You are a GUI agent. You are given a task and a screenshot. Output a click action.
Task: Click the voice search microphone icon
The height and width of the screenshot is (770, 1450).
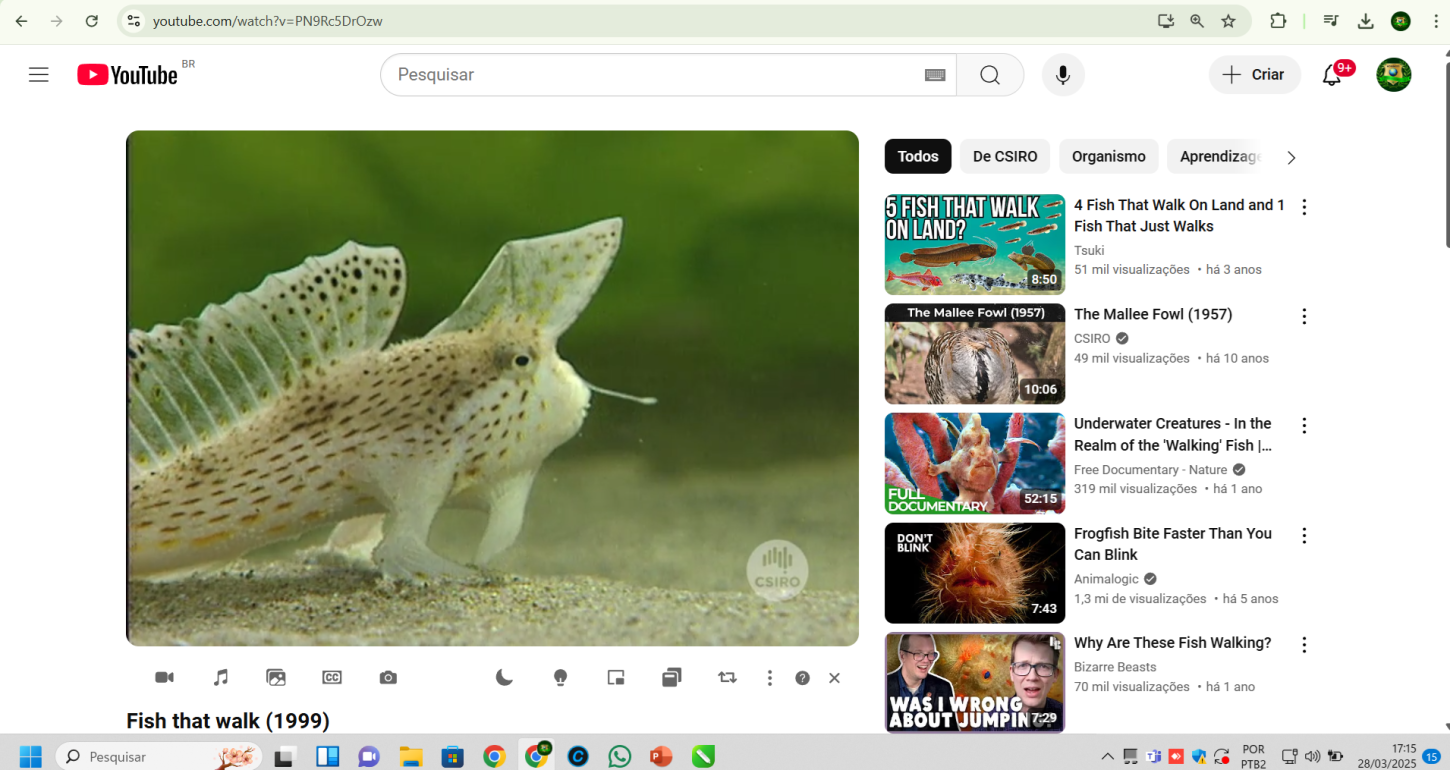(x=1062, y=75)
